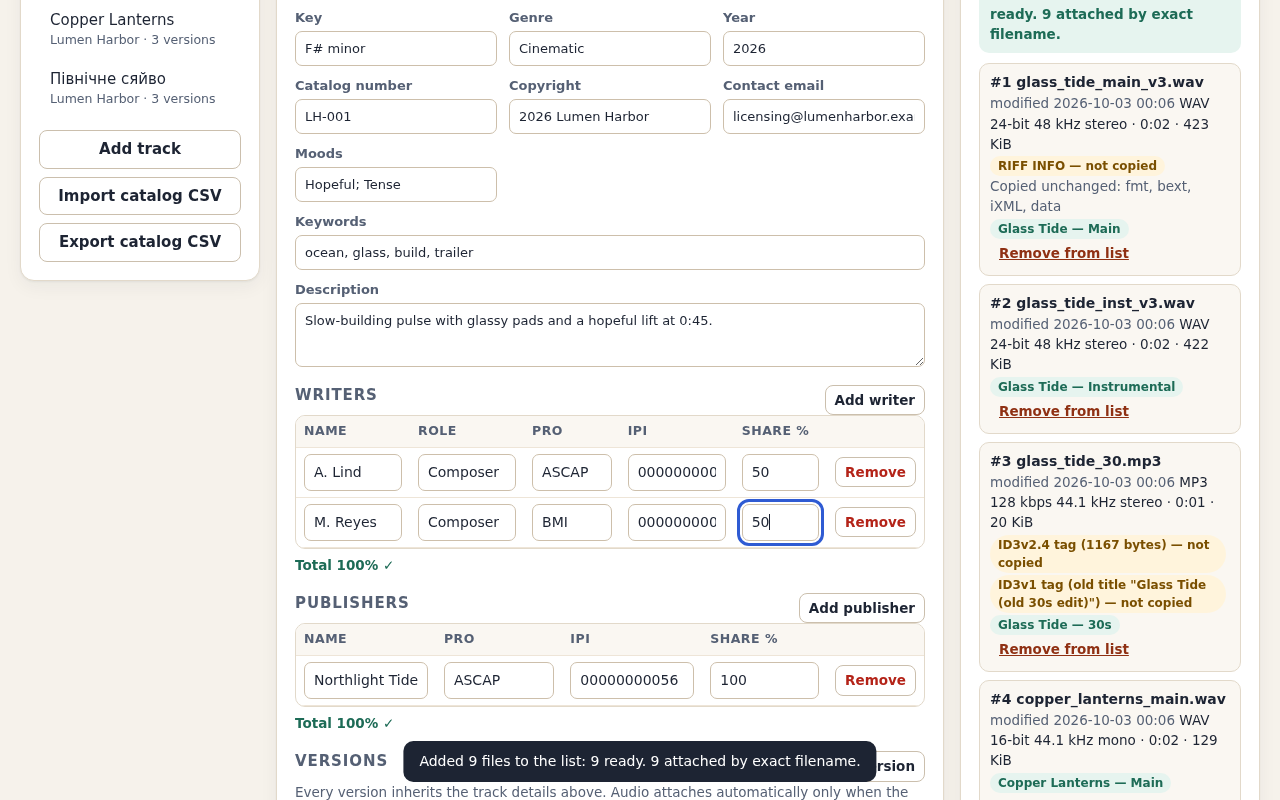1280x800 pixels.
Task: Edit publisher name Northlight Tide
Action: [x=366, y=680]
